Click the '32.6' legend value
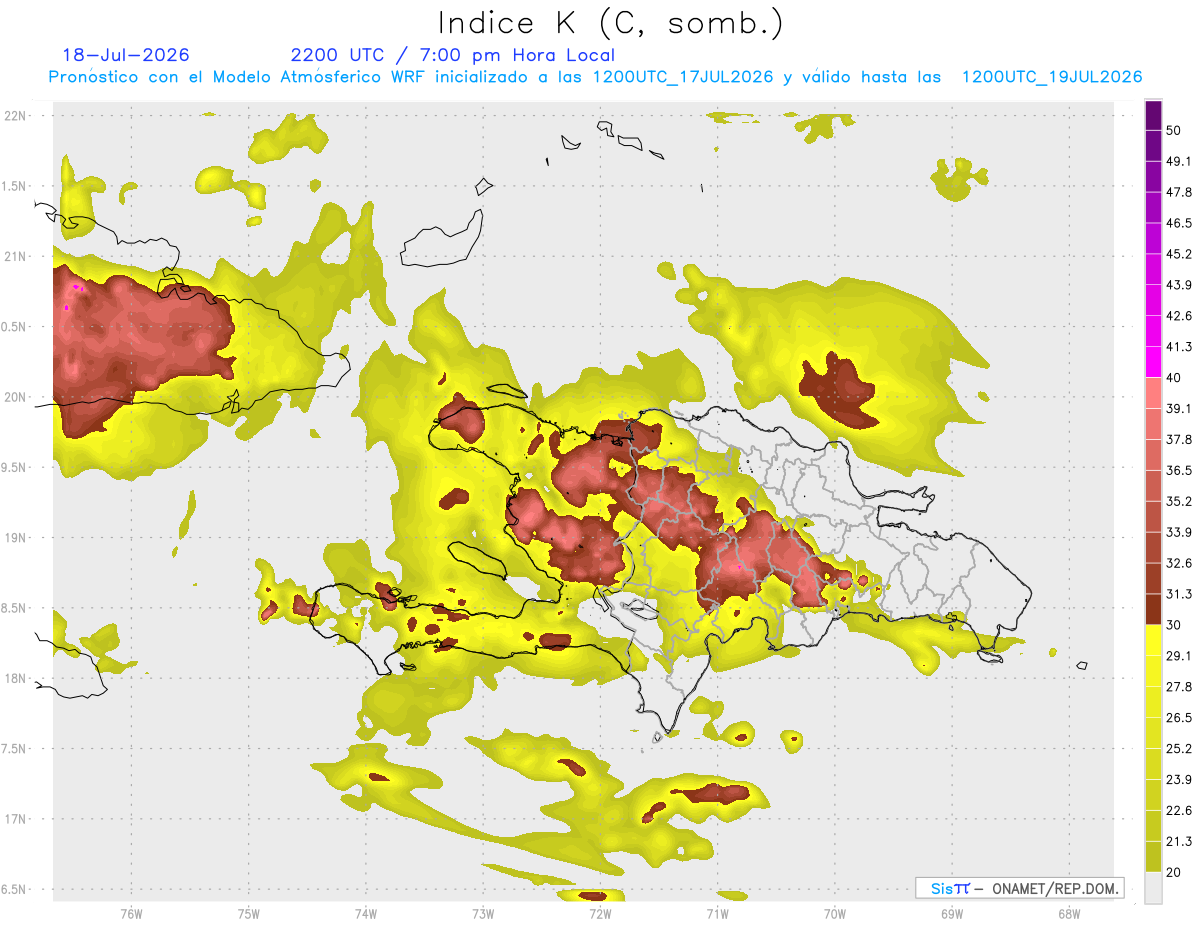 (1179, 563)
